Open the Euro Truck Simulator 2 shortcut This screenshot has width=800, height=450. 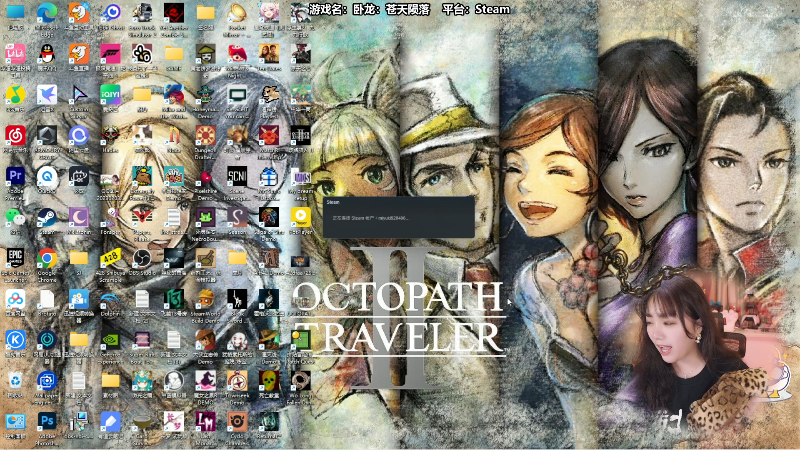pyautogui.click(x=142, y=13)
